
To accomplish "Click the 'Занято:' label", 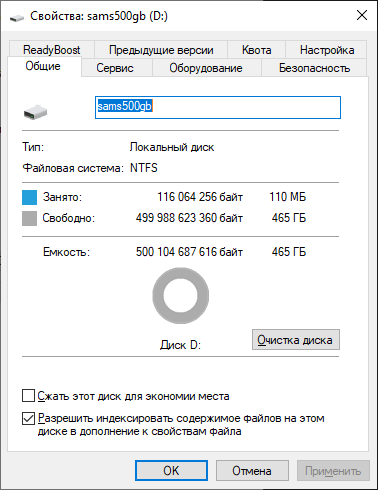I will pyautogui.click(x=62, y=197).
